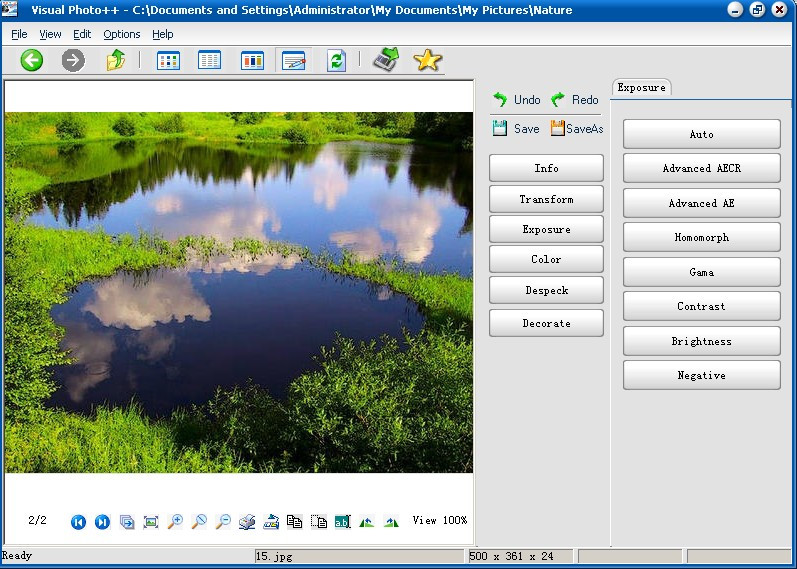Screen dimensions: 797x569
Task: Zoom in with plus magnifier icon
Action: pyautogui.click(x=175, y=522)
